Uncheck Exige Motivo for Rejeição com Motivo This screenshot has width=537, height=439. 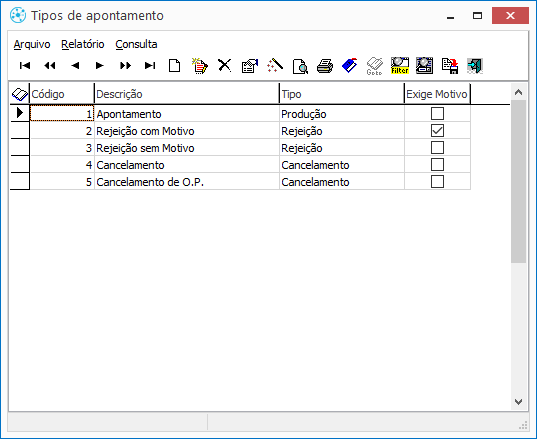(x=437, y=131)
